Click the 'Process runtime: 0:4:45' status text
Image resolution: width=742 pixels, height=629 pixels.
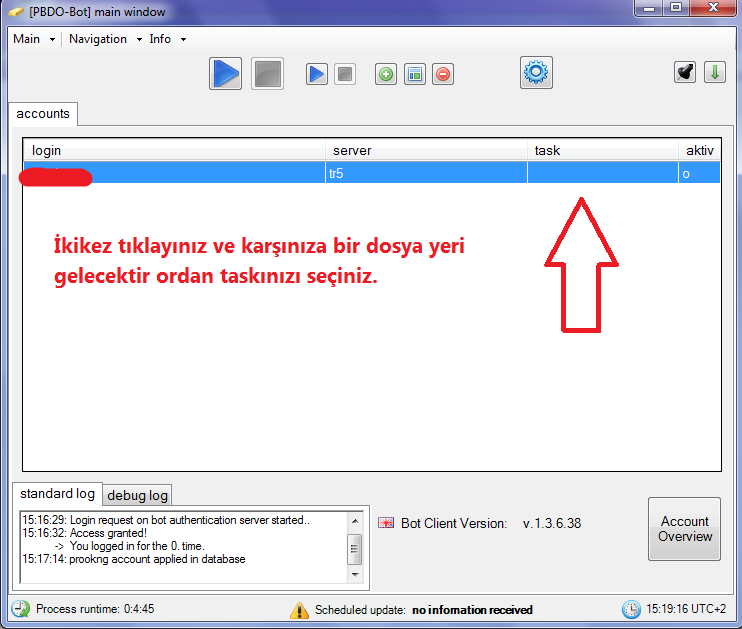(x=95, y=609)
